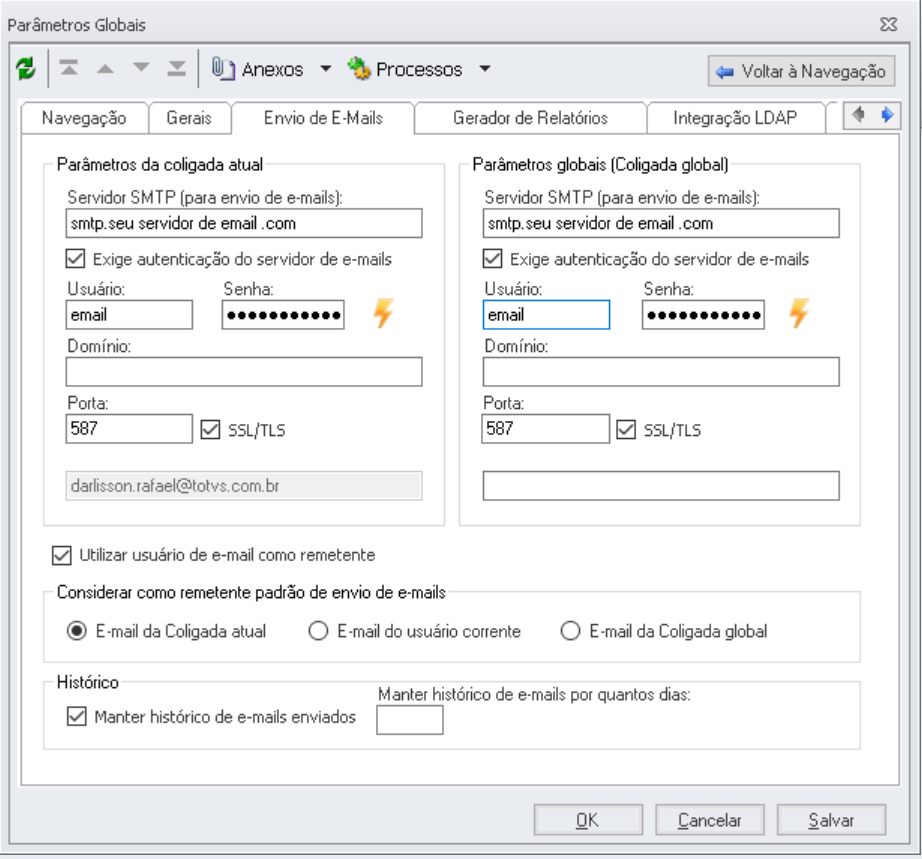
Task: Test connection lightning icon for coligada atual
Action: [383, 313]
